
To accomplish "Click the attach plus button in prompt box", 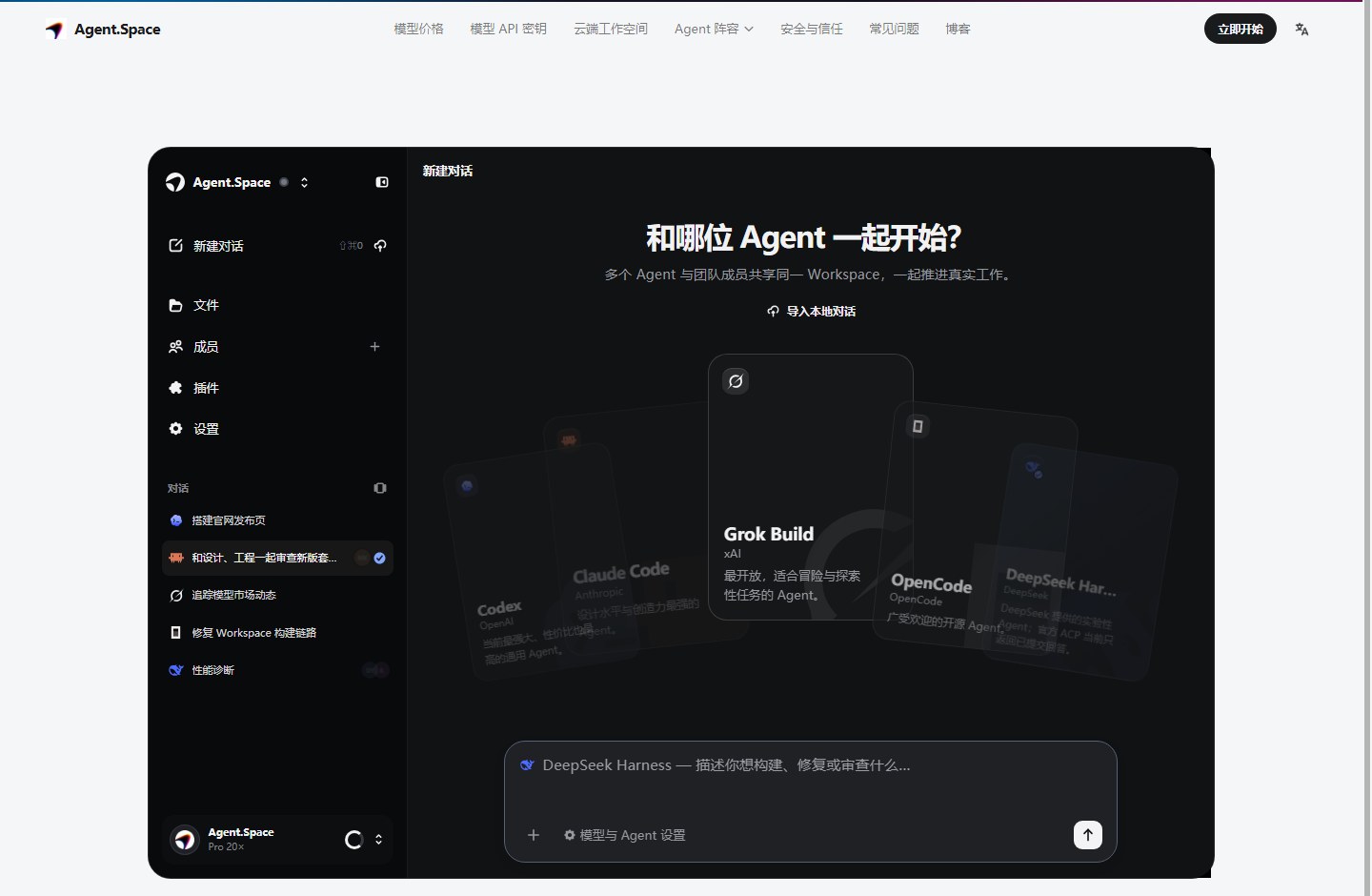I will (x=534, y=835).
